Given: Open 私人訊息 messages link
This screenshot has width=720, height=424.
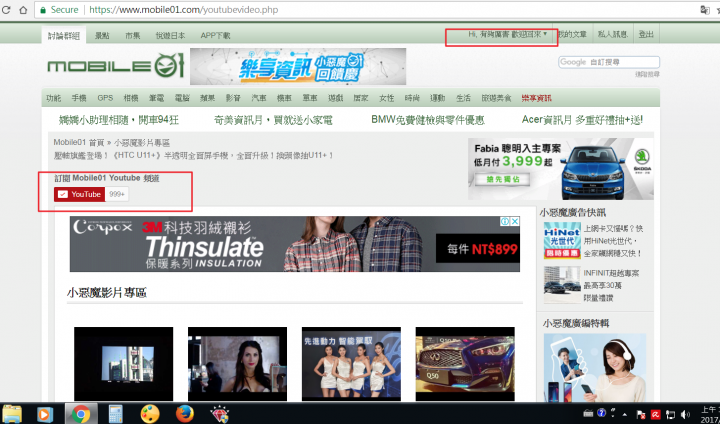Looking at the screenshot, I should point(613,34).
